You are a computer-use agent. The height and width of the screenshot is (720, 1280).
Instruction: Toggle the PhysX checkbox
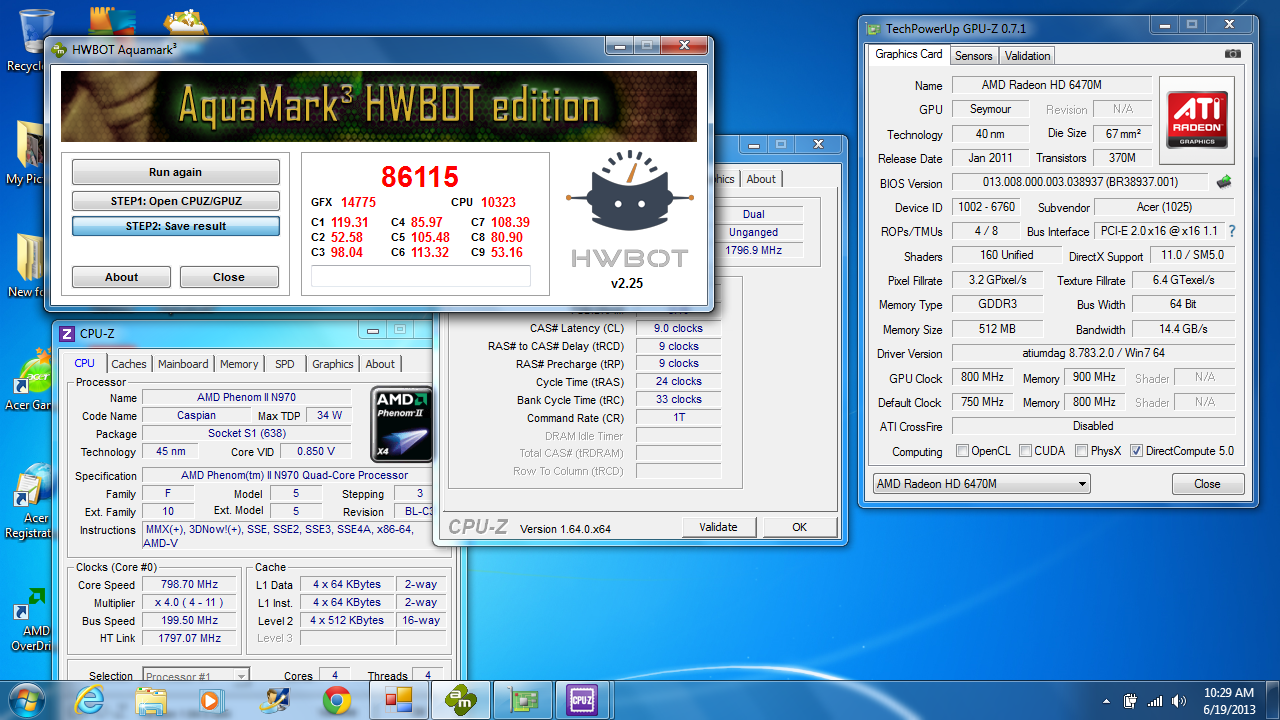pos(1081,451)
